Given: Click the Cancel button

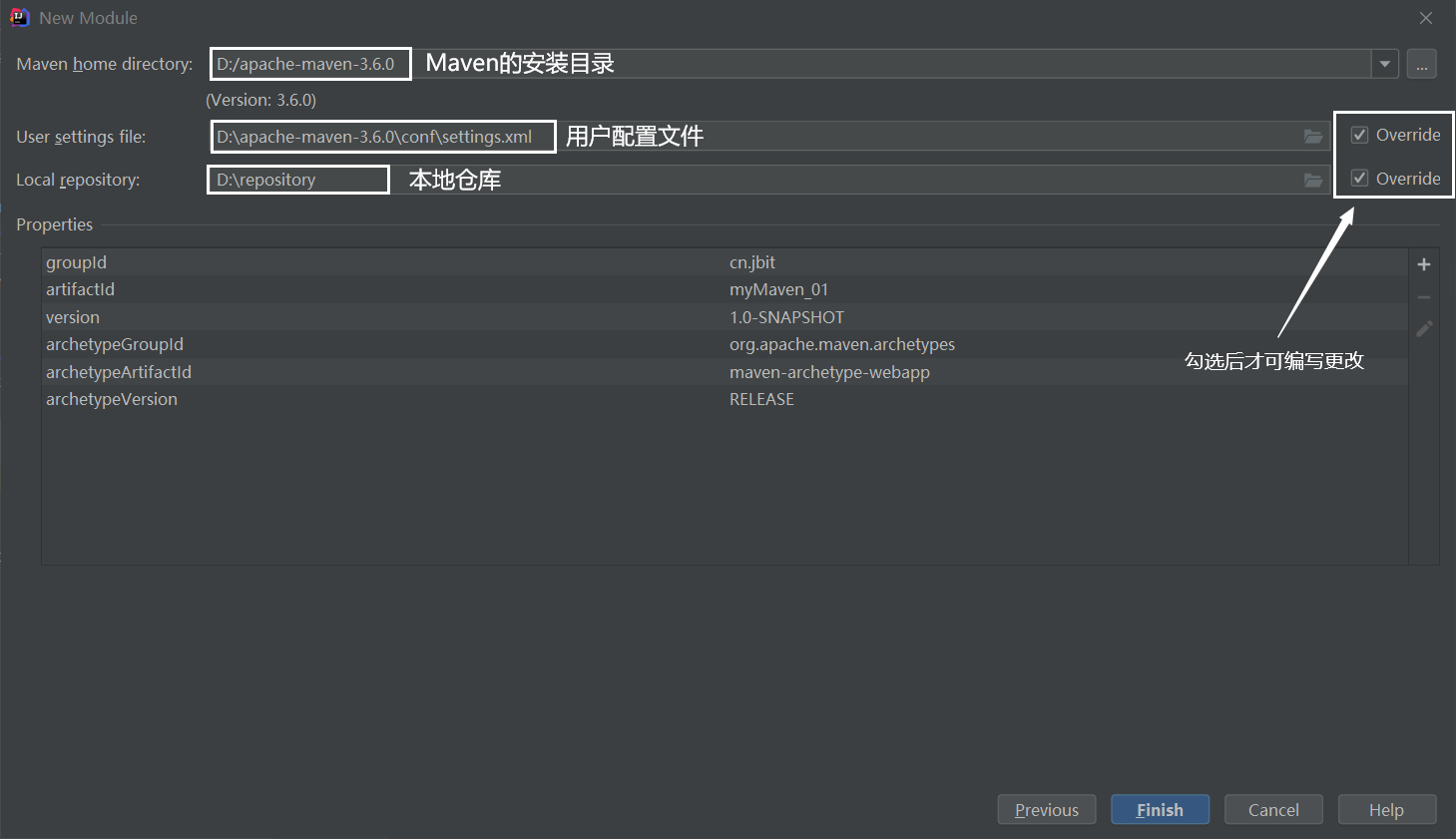Looking at the screenshot, I should pyautogui.click(x=1273, y=810).
